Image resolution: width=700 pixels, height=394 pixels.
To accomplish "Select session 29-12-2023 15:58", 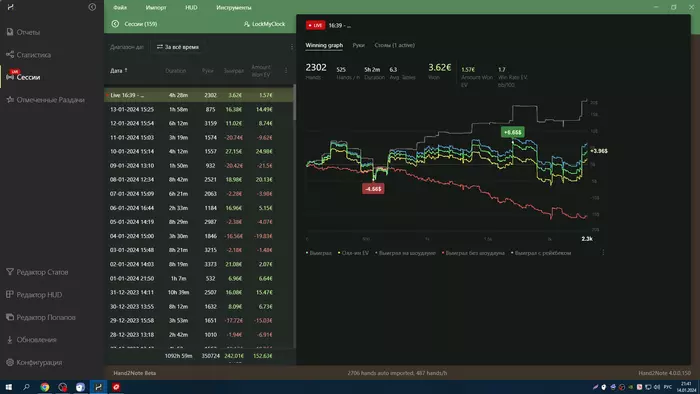I will (x=199, y=320).
